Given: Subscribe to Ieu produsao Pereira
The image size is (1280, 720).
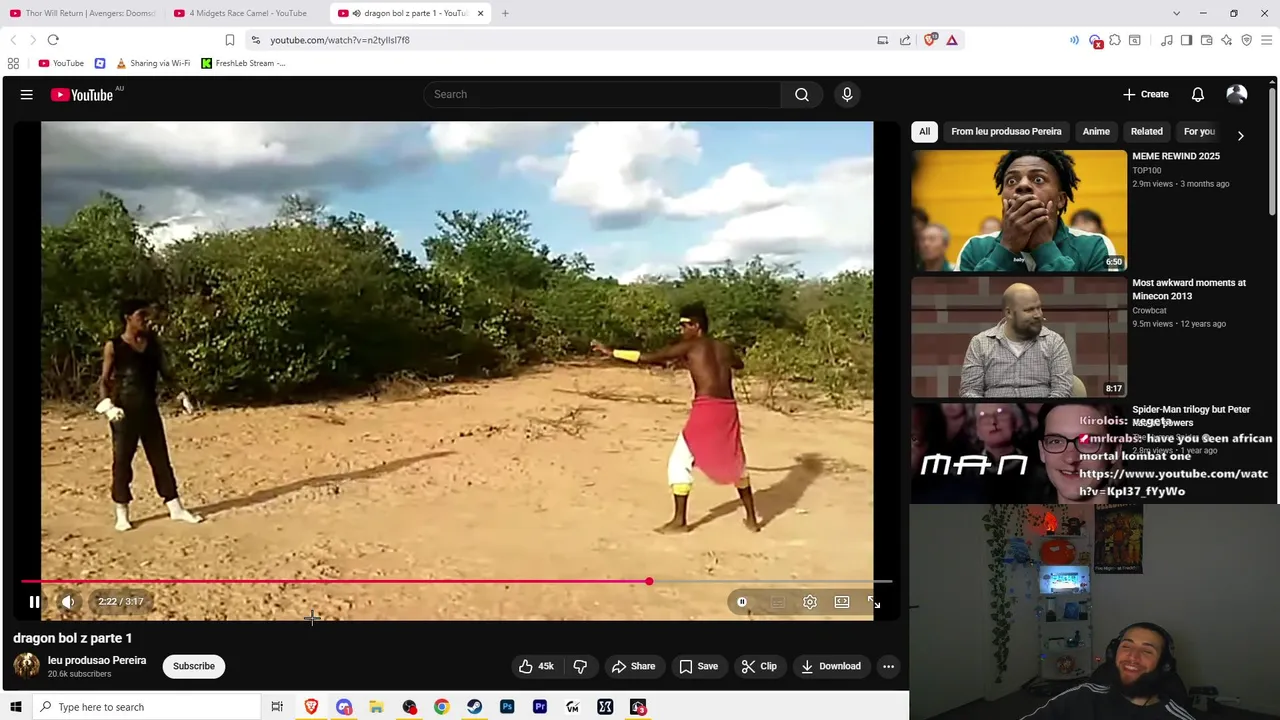Looking at the screenshot, I should (194, 666).
